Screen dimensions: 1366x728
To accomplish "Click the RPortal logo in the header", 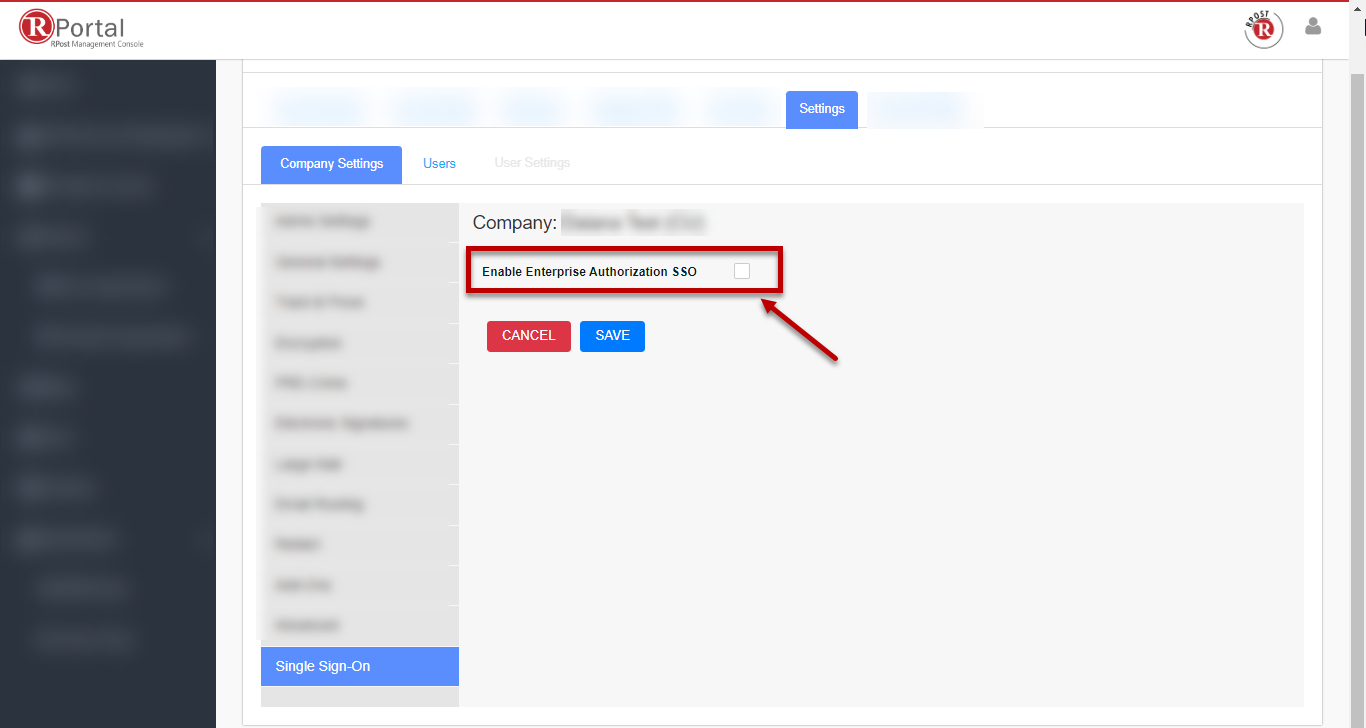I will [x=82, y=29].
